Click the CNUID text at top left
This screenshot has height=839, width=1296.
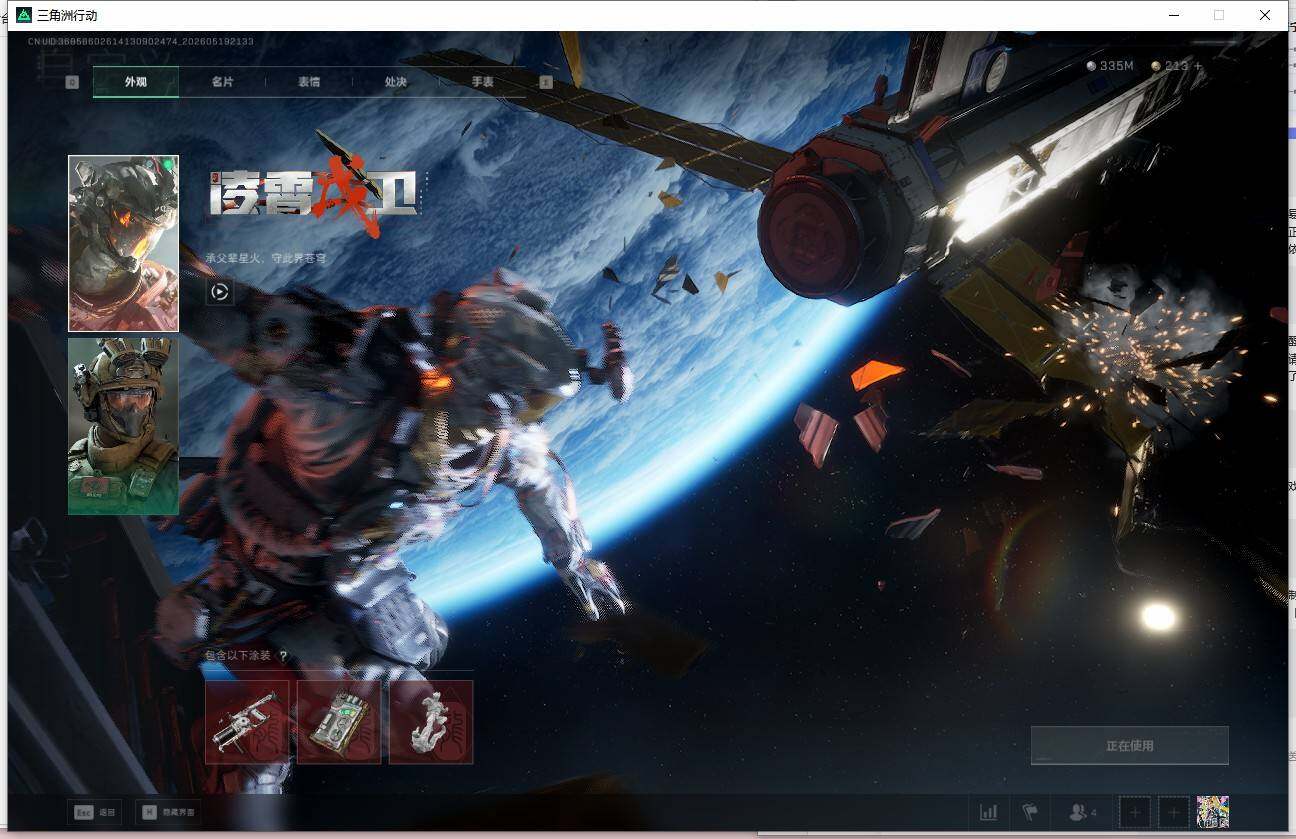[141, 41]
